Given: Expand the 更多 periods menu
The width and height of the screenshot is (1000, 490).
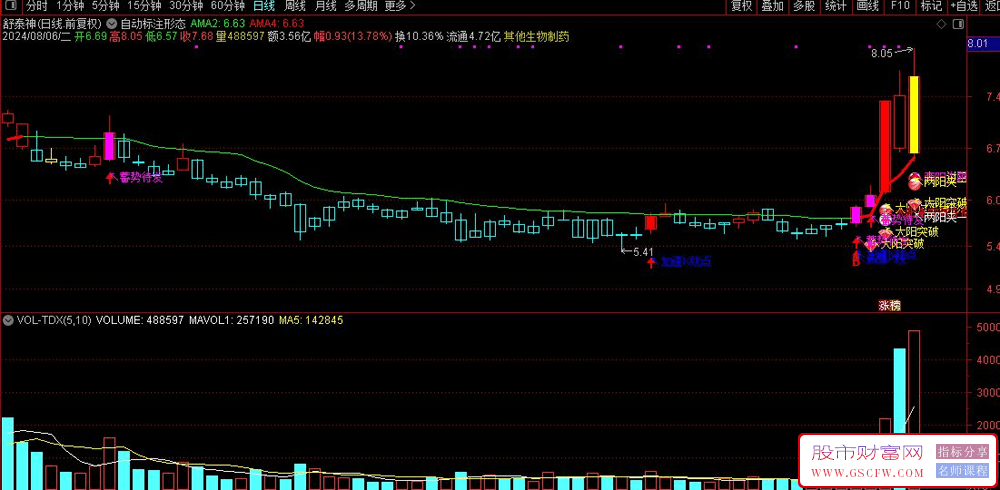Looking at the screenshot, I should click(x=400, y=6).
